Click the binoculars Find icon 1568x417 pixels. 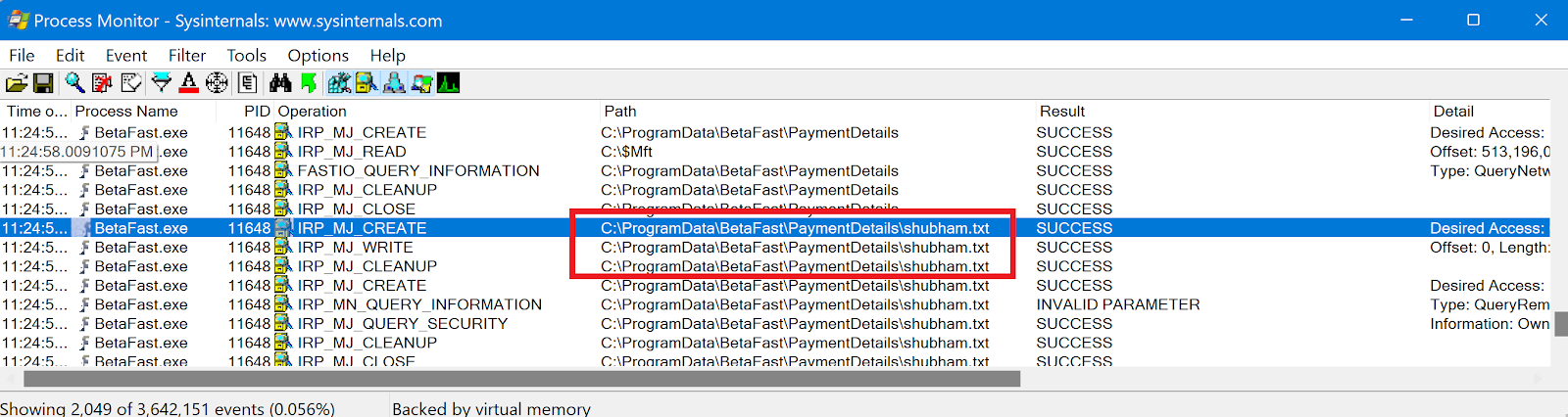point(280,83)
